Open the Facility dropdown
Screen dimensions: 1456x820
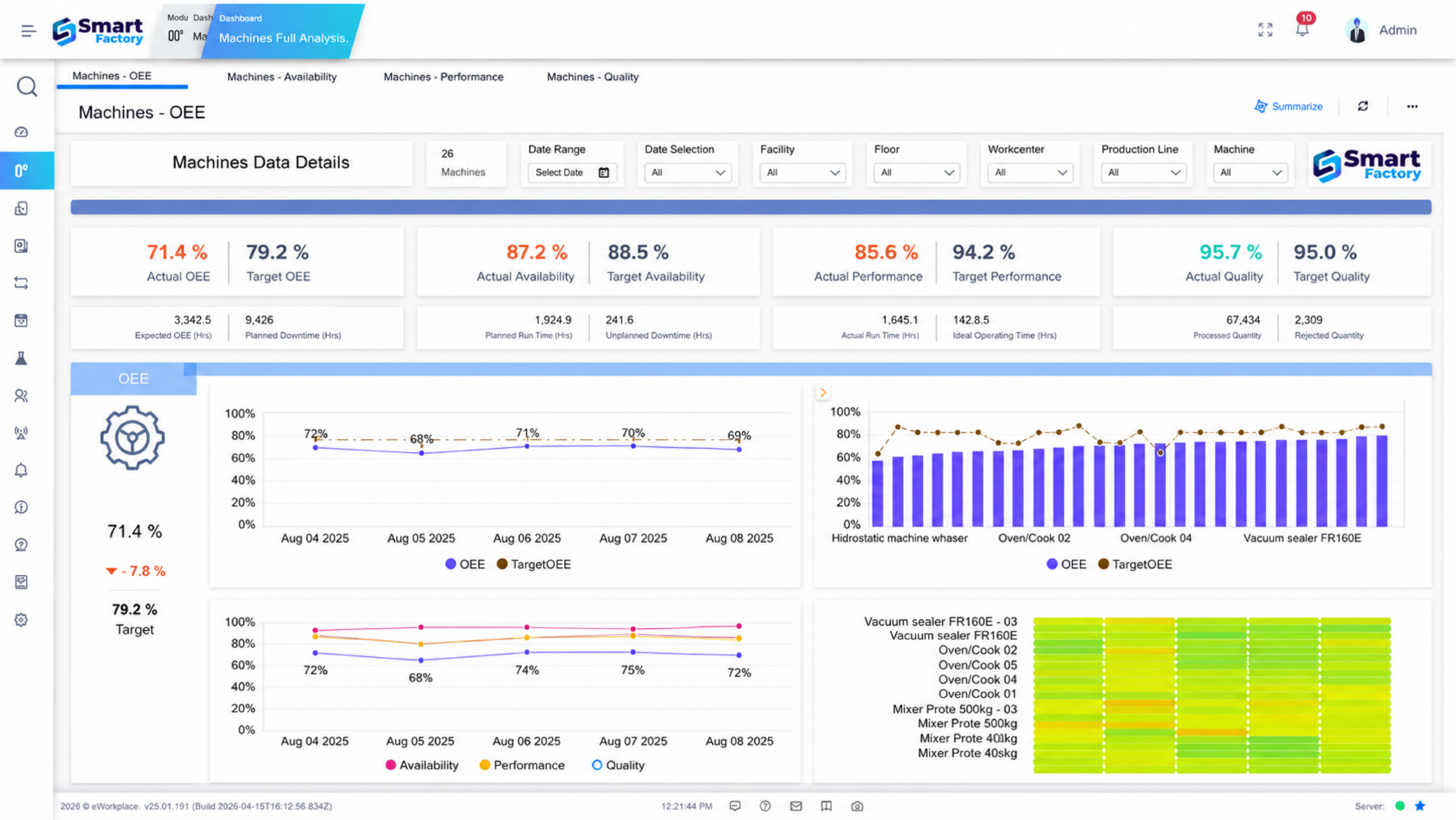pyautogui.click(x=803, y=172)
